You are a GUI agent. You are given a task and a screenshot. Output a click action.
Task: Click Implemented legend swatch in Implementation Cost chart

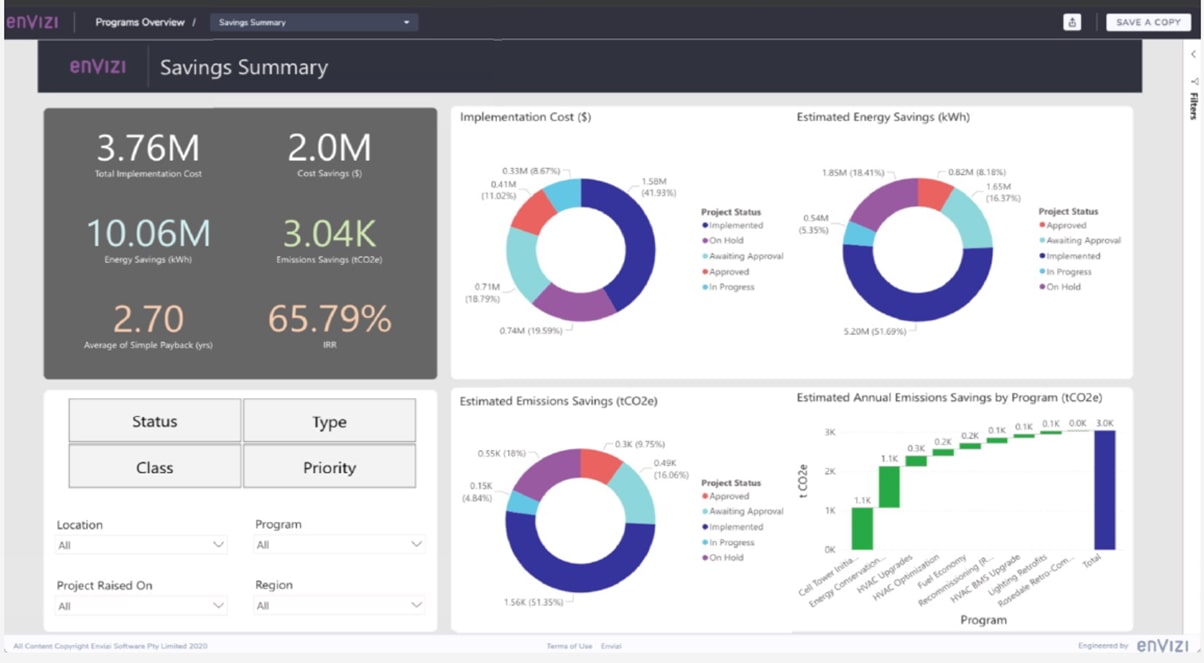[705, 226]
